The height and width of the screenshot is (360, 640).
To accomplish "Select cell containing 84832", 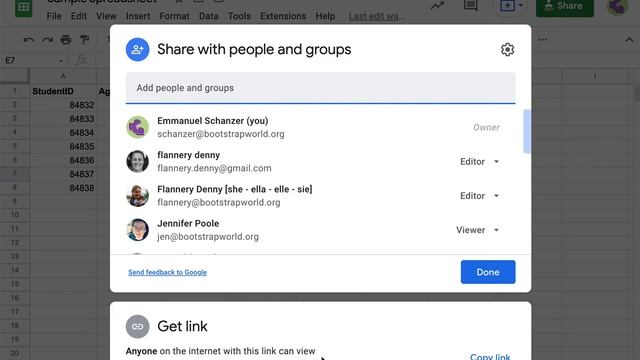I will click(63, 105).
